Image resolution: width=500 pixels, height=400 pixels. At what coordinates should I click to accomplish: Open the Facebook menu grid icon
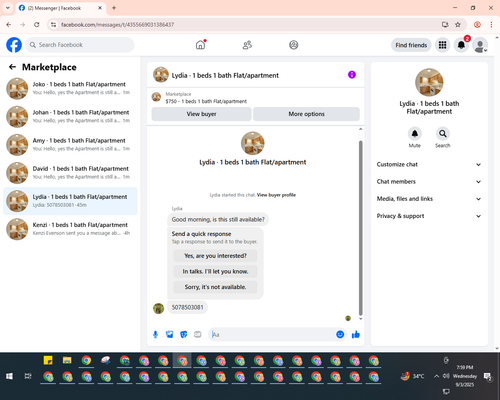tap(442, 45)
